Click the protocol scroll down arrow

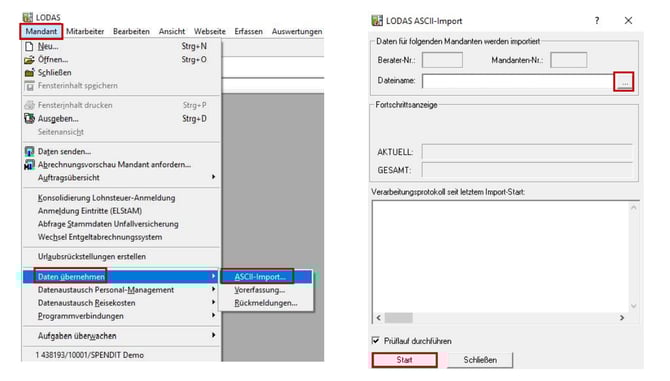[634, 306]
